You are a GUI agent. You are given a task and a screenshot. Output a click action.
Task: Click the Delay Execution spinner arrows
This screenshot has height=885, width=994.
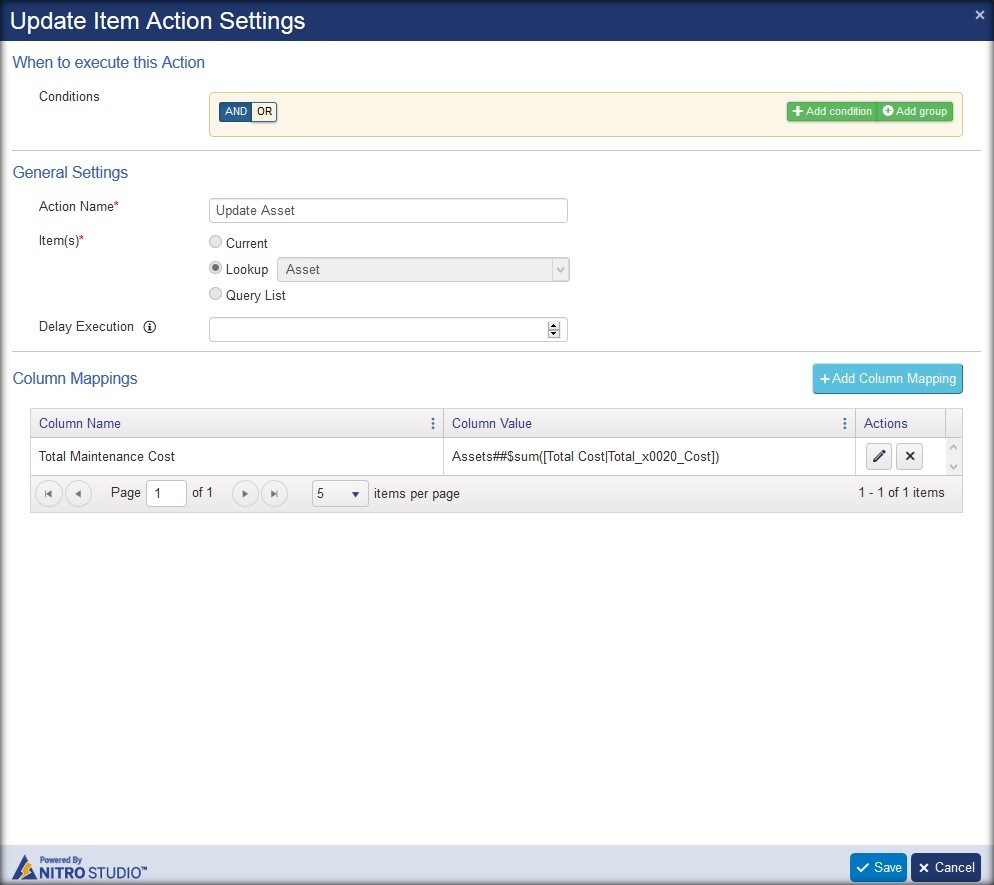pos(553,330)
